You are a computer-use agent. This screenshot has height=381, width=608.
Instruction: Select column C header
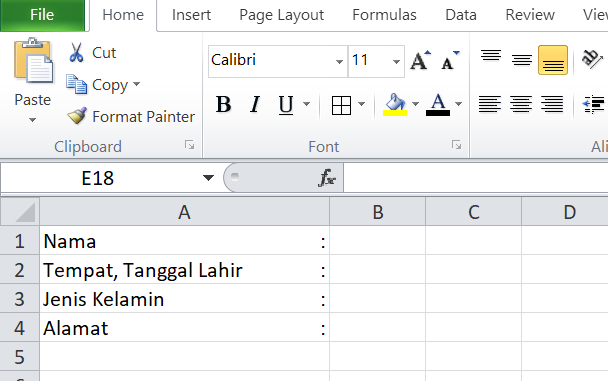click(473, 212)
